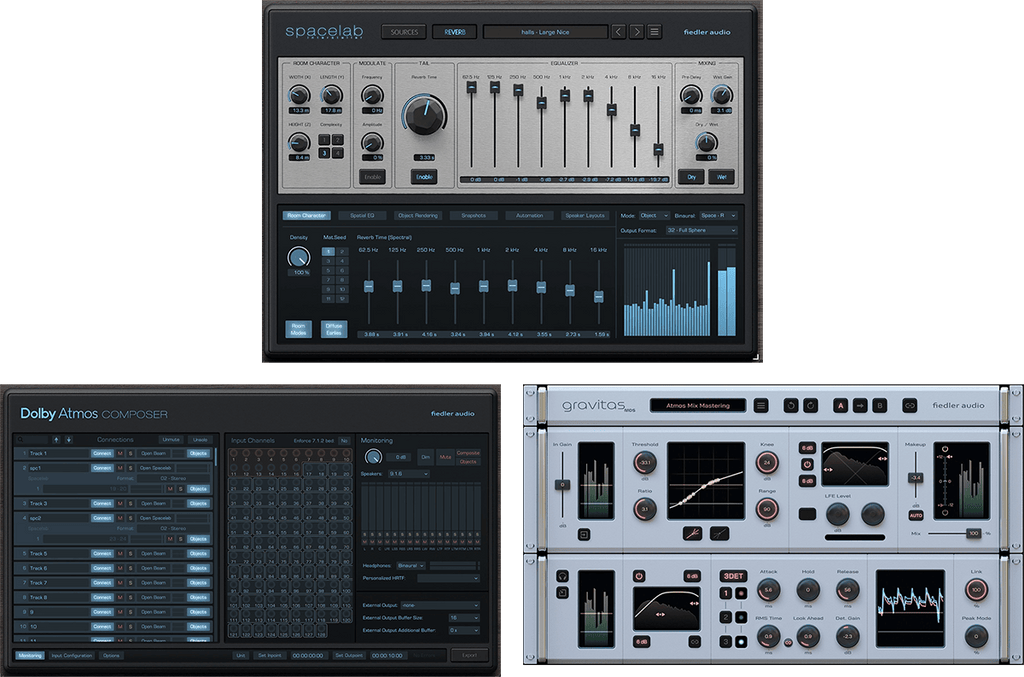Move connection up with the arrow icon
Image resolution: width=1024 pixels, height=677 pixels.
56,439
